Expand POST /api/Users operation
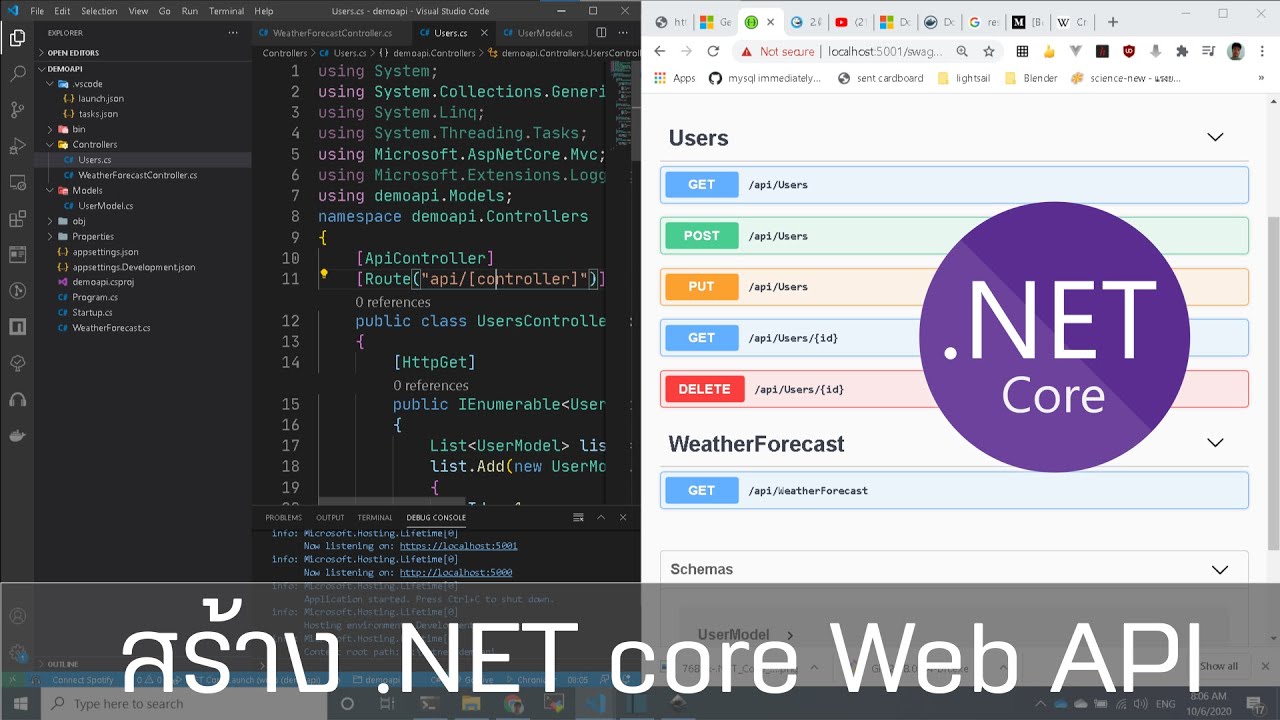This screenshot has height=720, width=1280. (954, 236)
